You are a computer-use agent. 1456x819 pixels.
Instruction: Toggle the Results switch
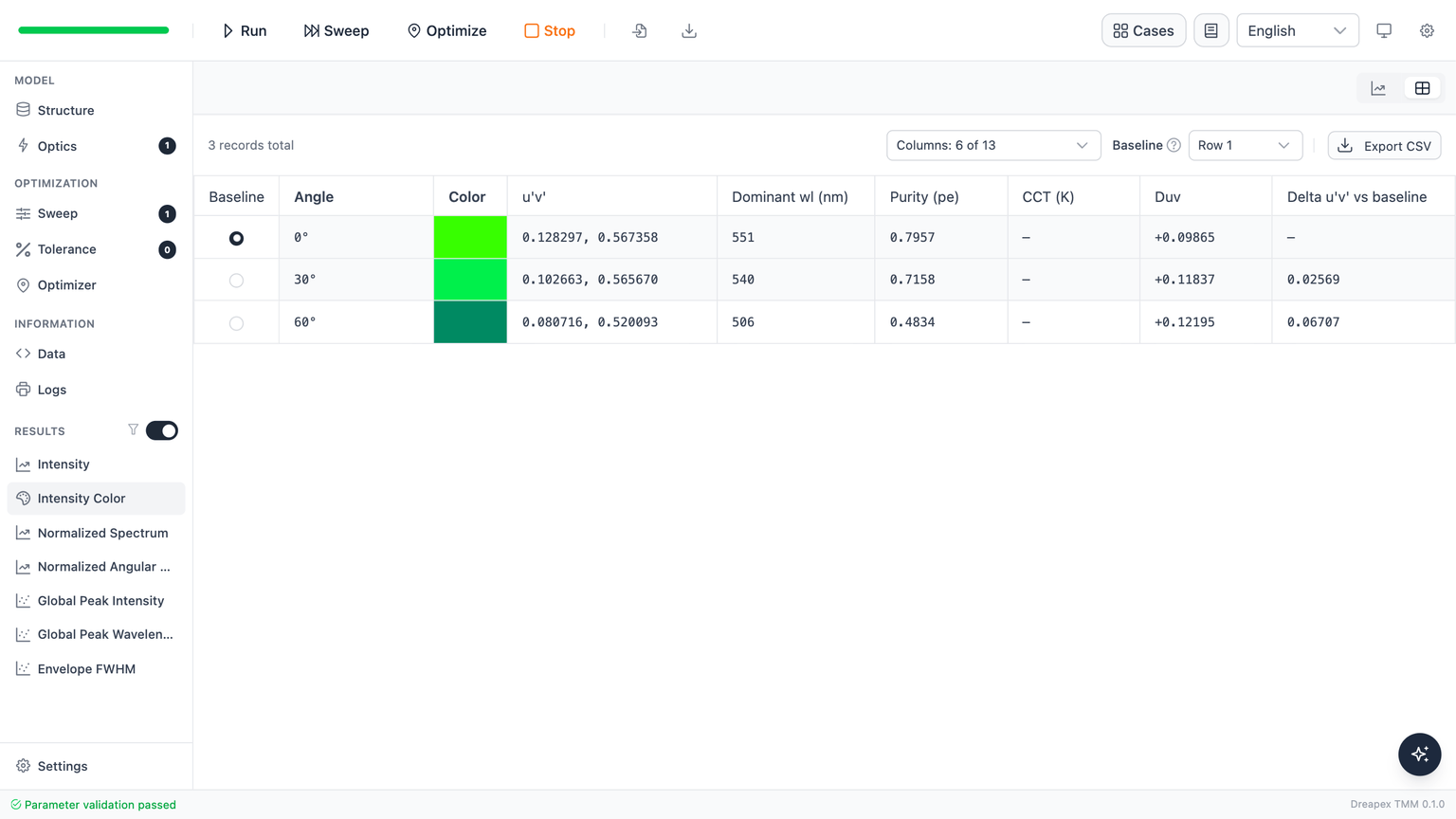tap(162, 430)
